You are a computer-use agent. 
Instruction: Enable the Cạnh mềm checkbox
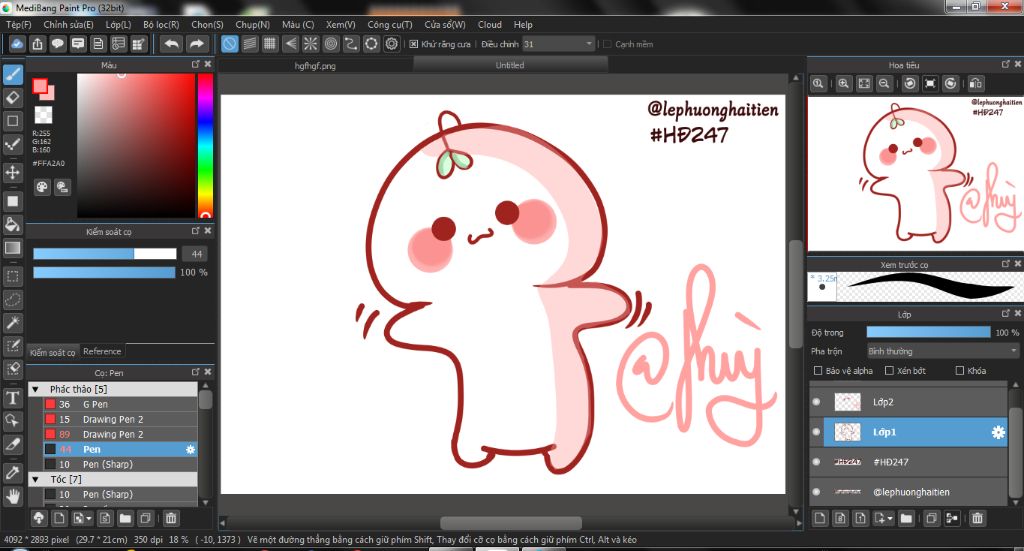[x=607, y=44]
